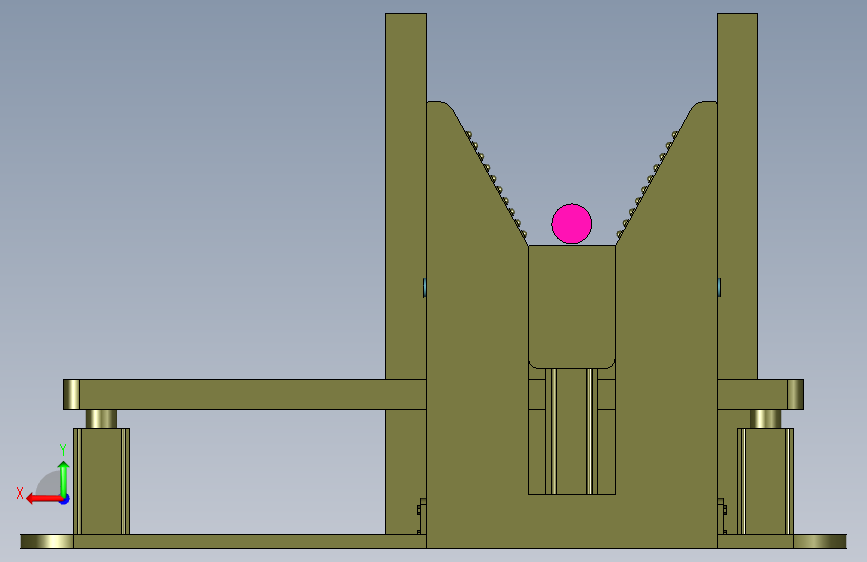The image size is (867, 562).
Task: Select the right support cylinder body
Action: [766, 481]
